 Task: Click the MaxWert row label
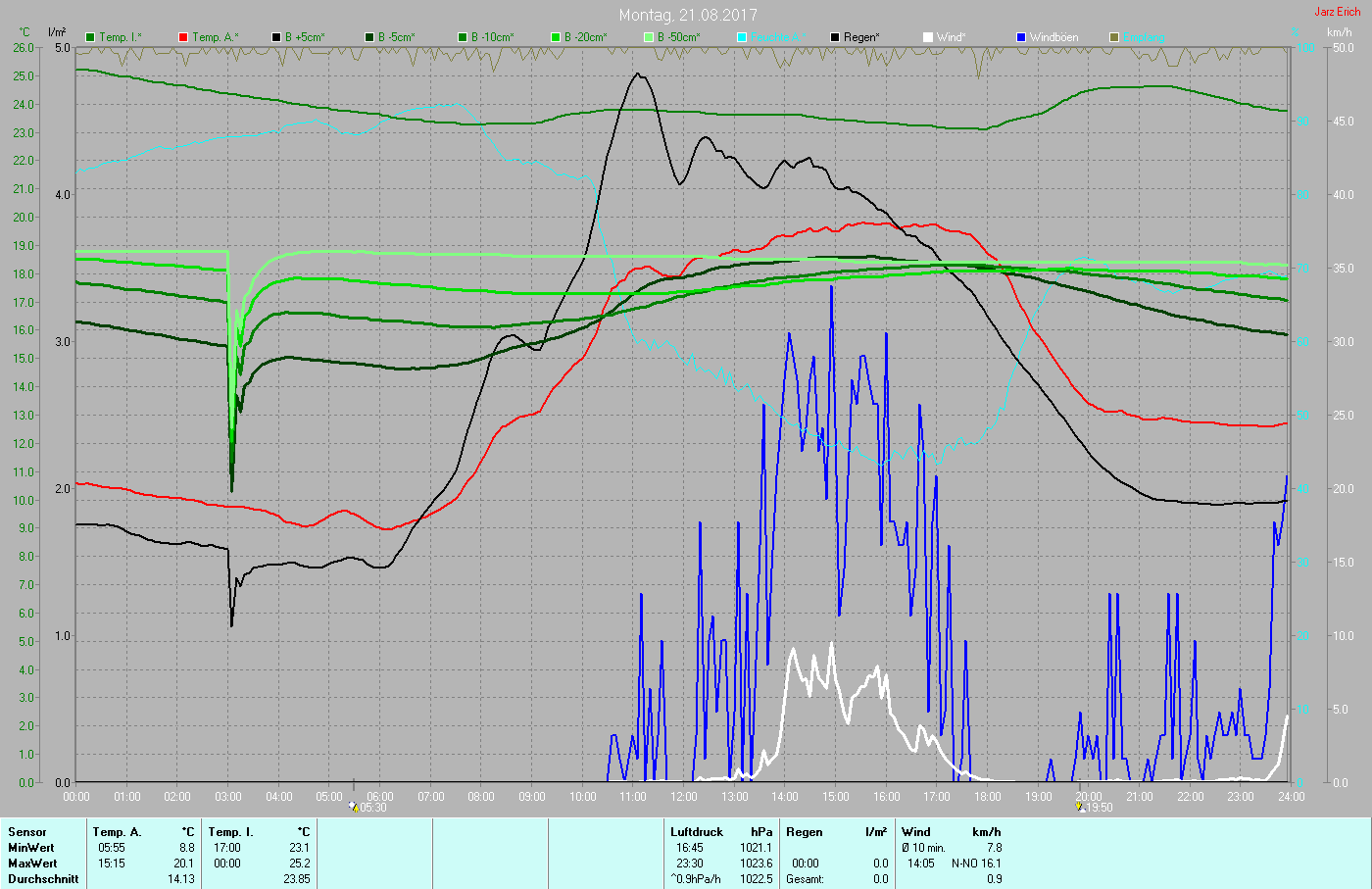(32, 864)
